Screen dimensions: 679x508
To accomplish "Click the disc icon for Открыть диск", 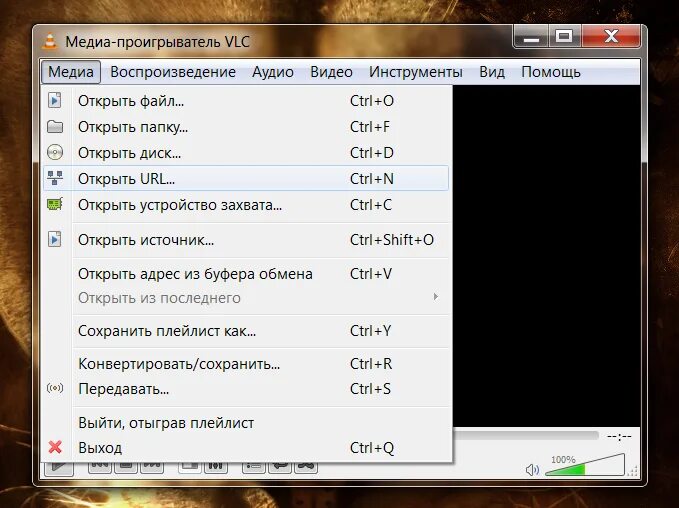I will click(55, 152).
